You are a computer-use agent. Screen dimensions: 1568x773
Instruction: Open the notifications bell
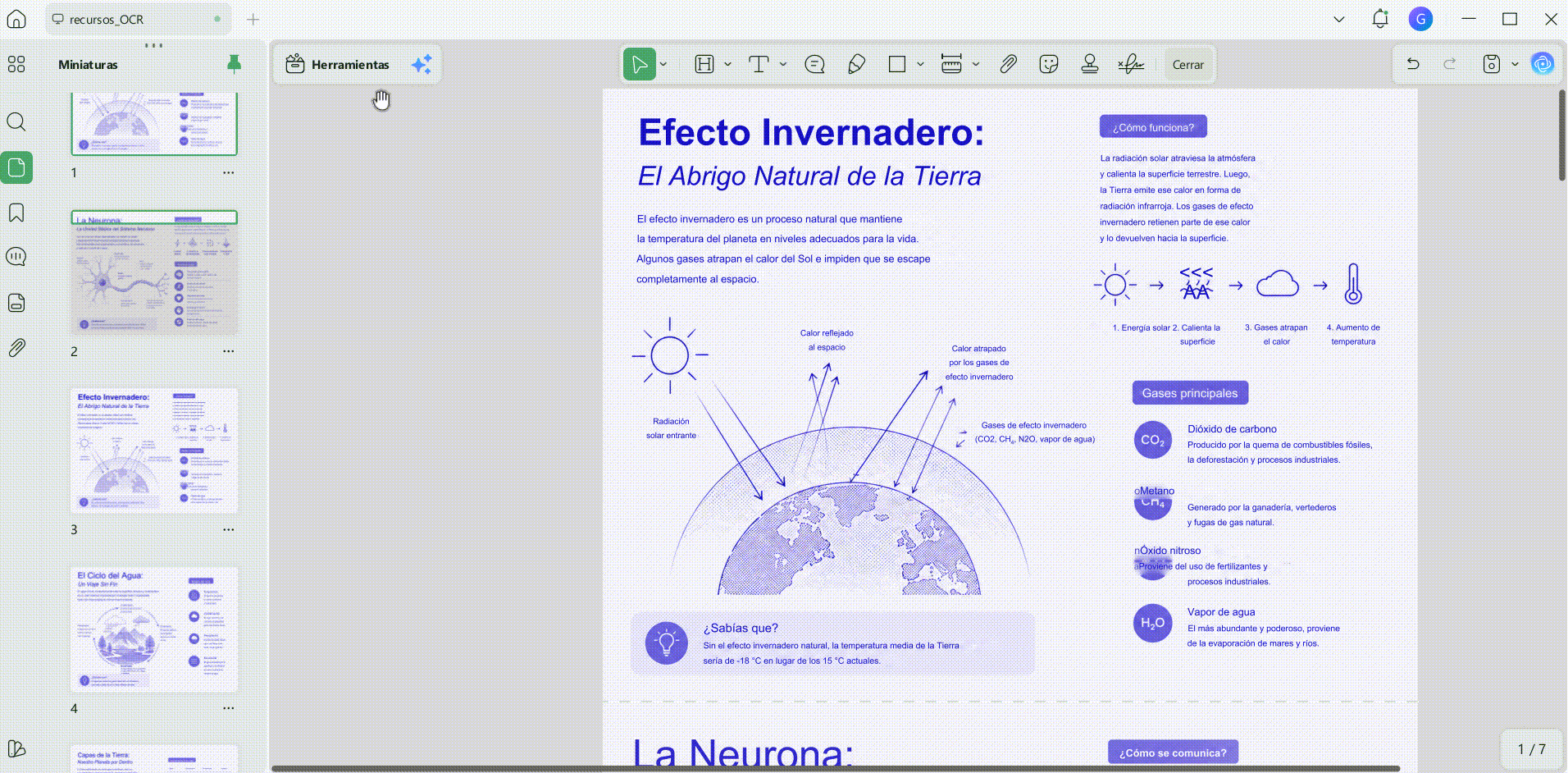pyautogui.click(x=1380, y=19)
